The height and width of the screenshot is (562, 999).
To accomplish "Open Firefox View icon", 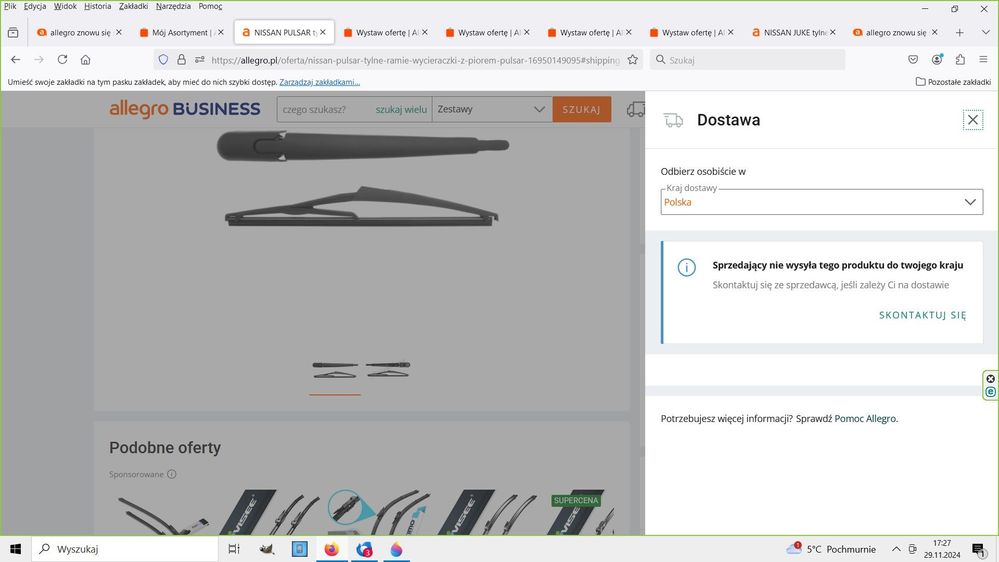I will [13, 32].
